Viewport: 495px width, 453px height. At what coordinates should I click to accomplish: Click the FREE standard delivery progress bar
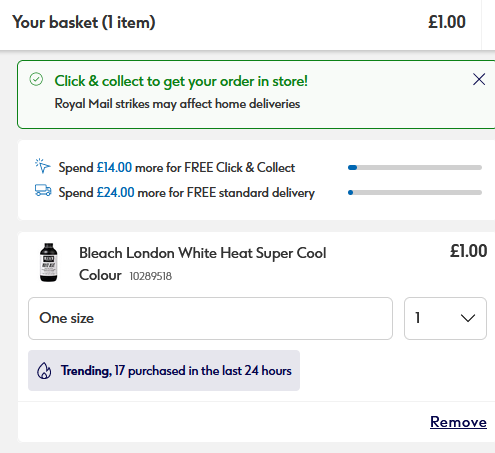(415, 192)
